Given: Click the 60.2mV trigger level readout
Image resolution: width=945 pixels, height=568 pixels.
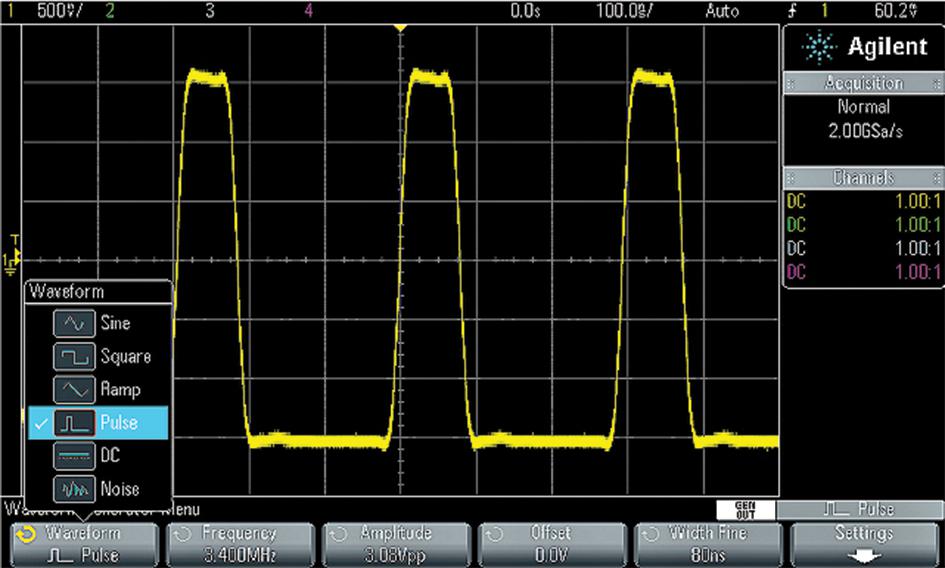Looking at the screenshot, I should 896,11.
